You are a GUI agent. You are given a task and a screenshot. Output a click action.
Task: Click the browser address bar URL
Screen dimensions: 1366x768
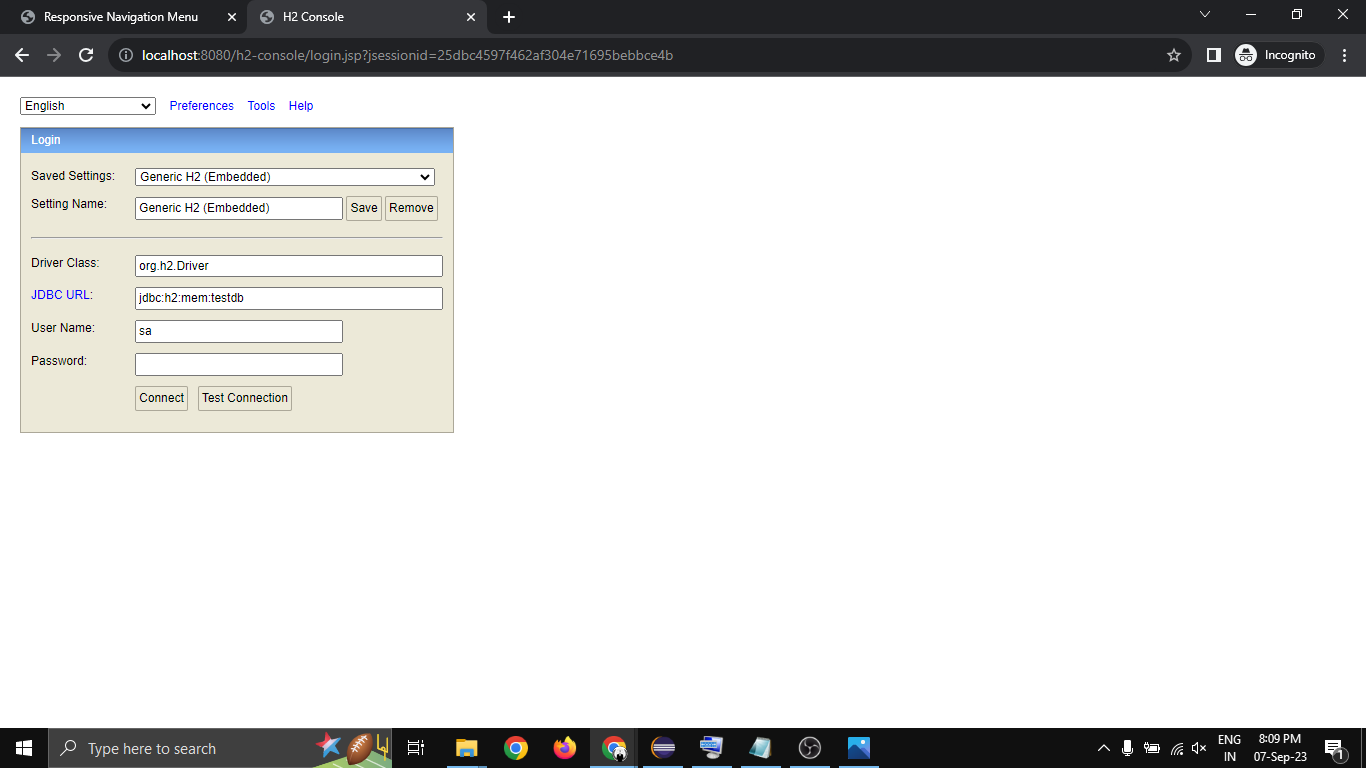408,55
